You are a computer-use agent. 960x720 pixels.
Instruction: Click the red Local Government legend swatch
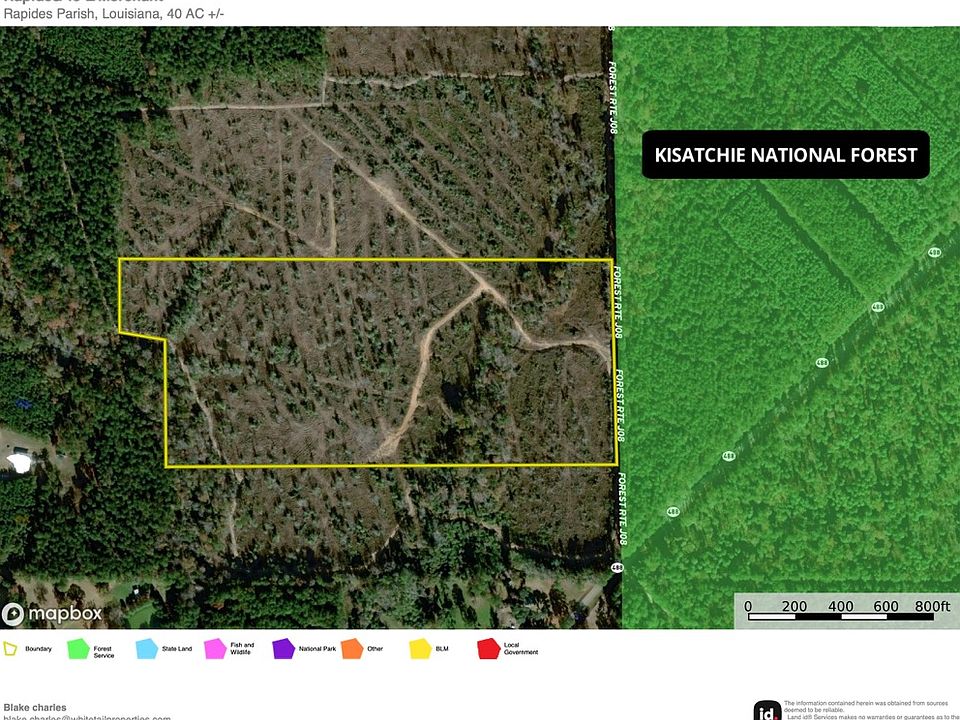pyautogui.click(x=489, y=649)
